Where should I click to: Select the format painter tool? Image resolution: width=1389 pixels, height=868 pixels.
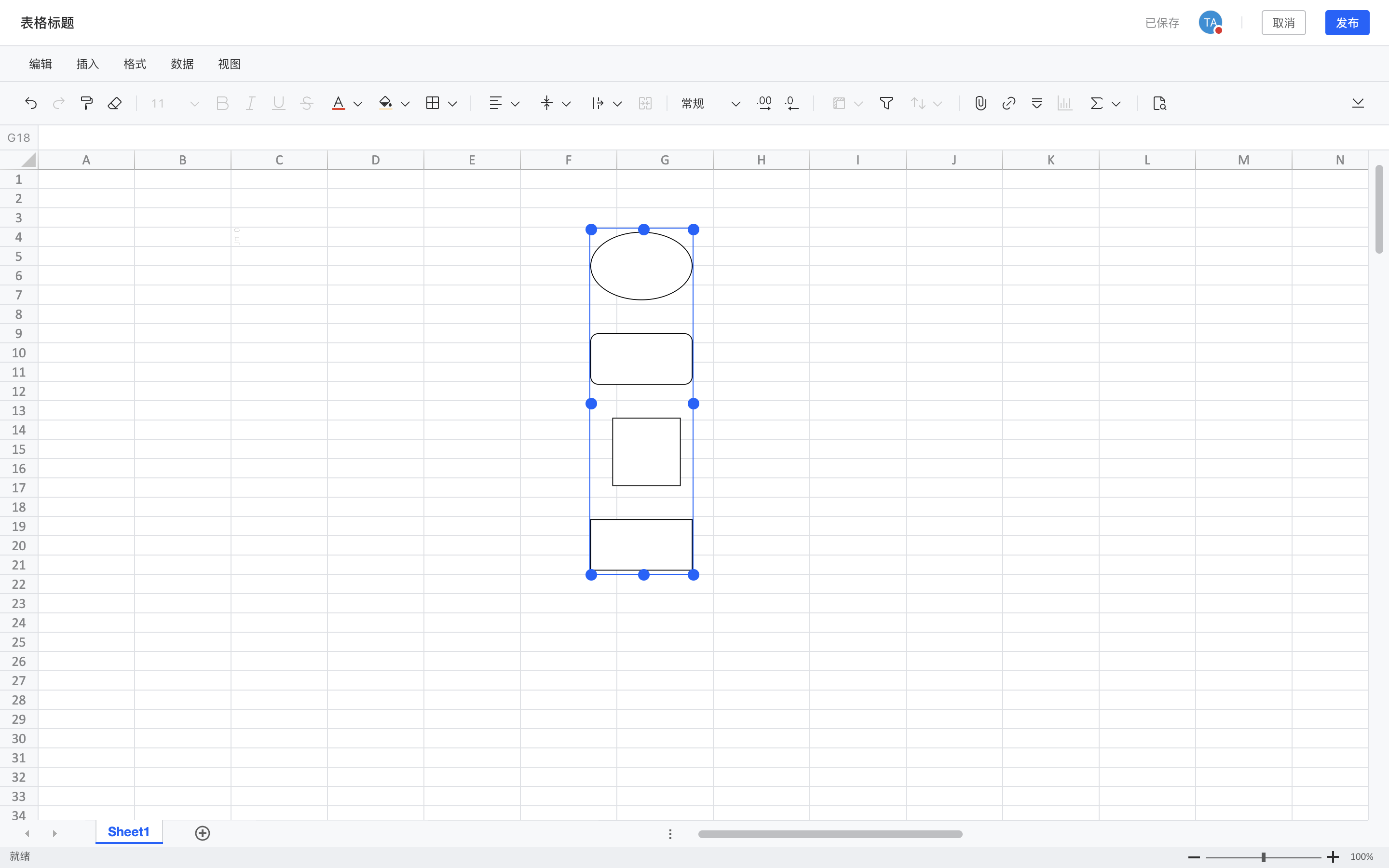pos(87,103)
